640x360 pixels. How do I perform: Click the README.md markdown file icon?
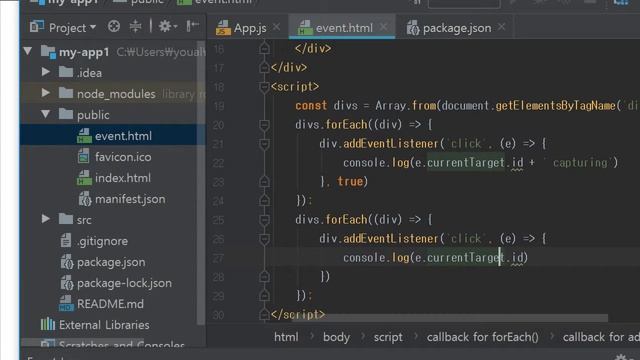pyautogui.click(x=66, y=304)
